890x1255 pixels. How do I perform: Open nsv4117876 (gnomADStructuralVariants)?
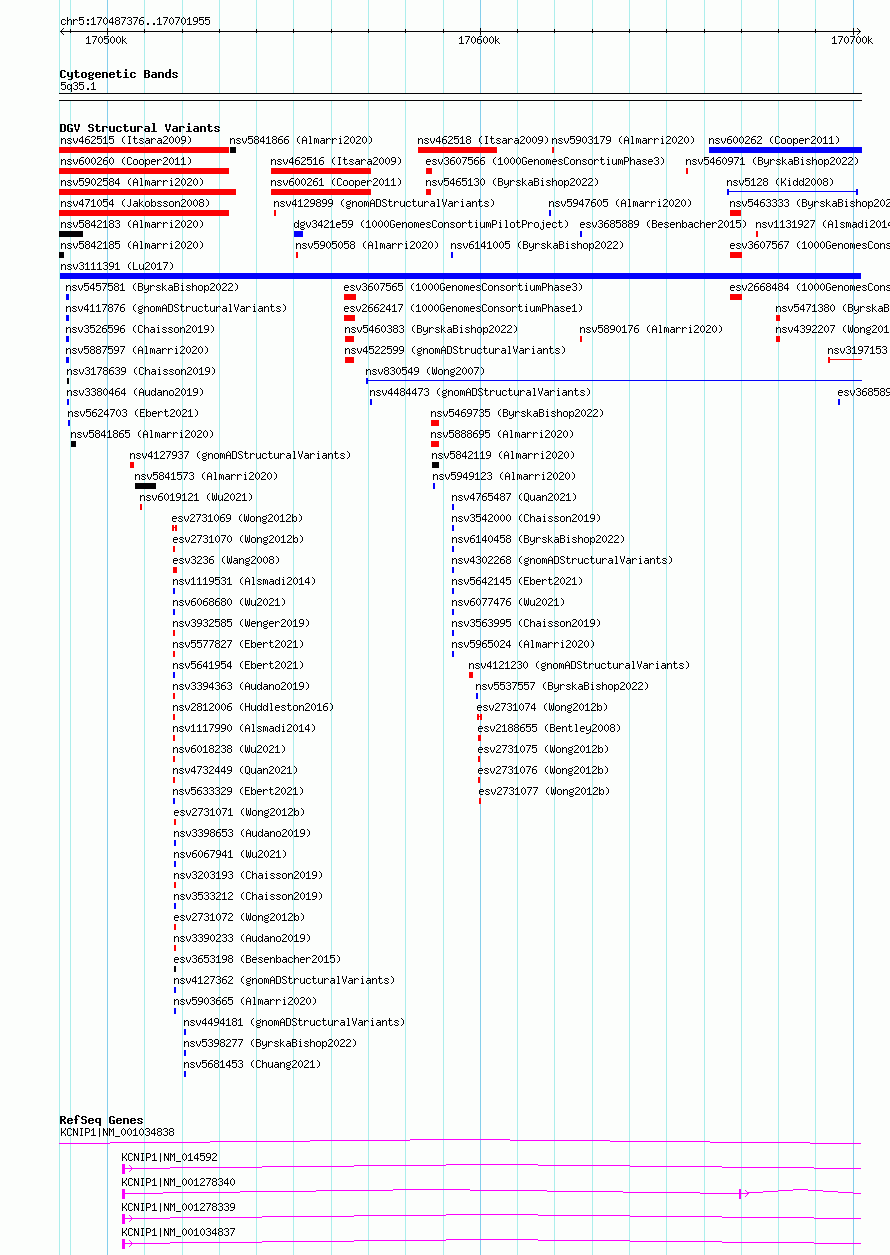[177, 308]
